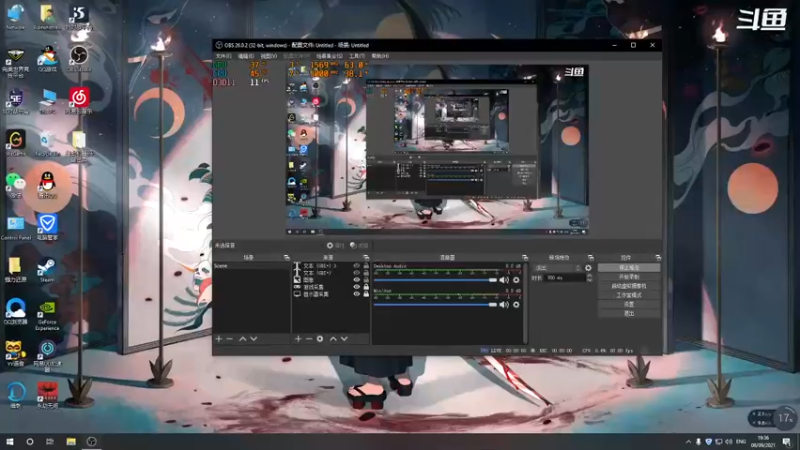Open the Help menu in OBS
The height and width of the screenshot is (450, 800).
(x=380, y=56)
